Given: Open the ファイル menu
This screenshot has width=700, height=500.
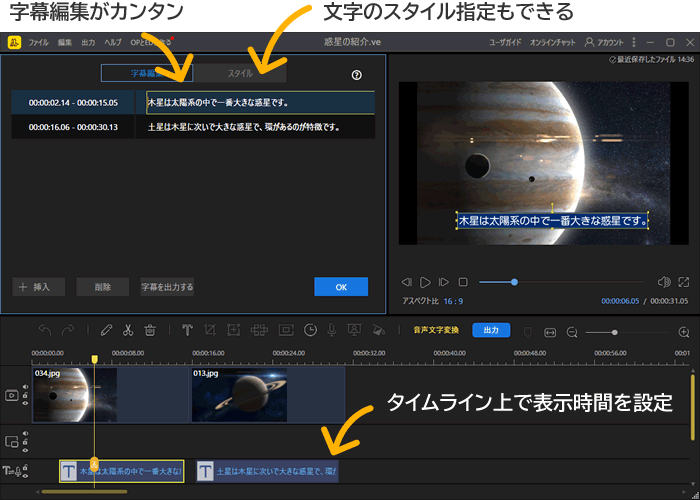Looking at the screenshot, I should pos(38,43).
